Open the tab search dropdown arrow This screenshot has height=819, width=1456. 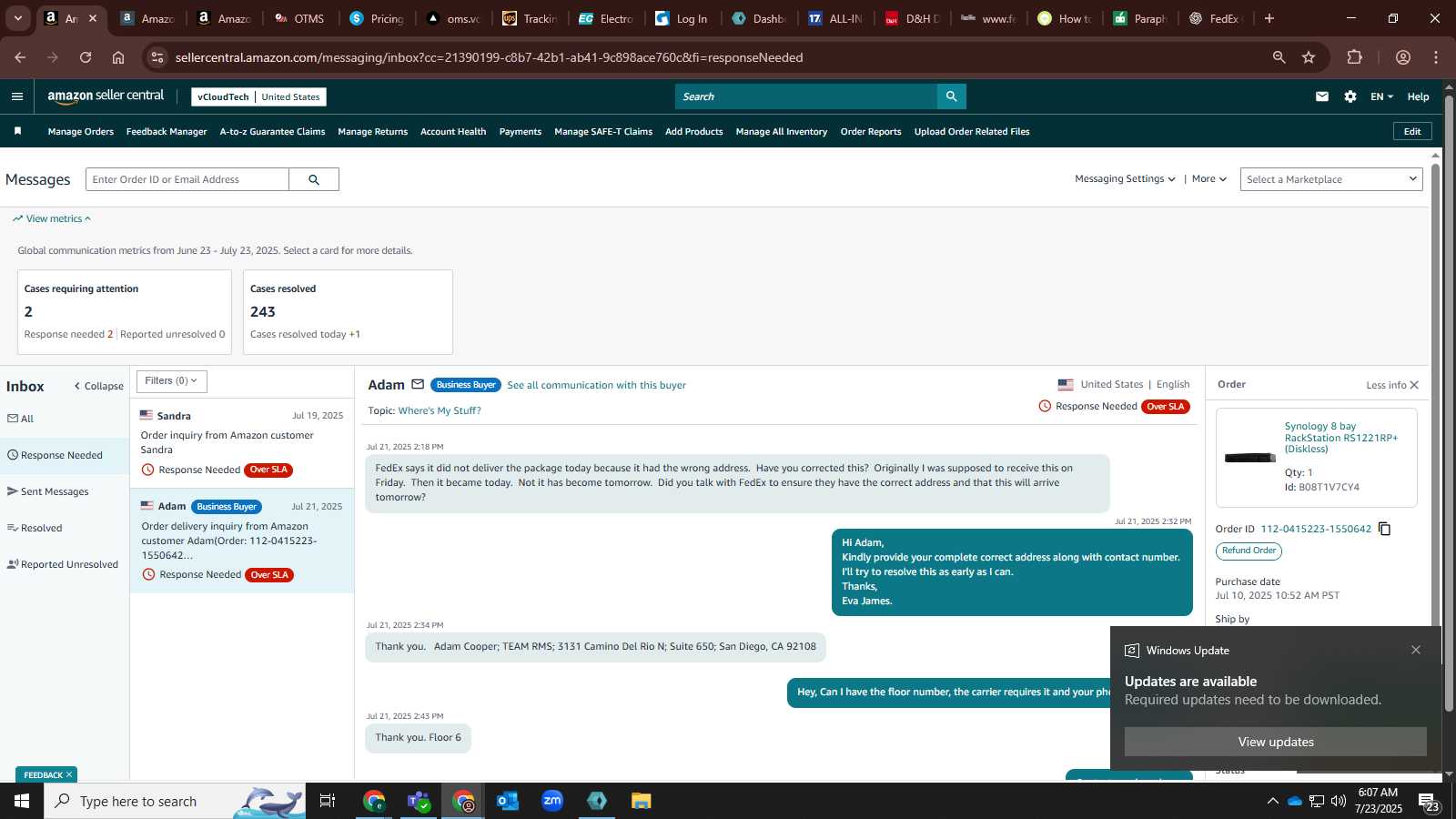[x=17, y=18]
